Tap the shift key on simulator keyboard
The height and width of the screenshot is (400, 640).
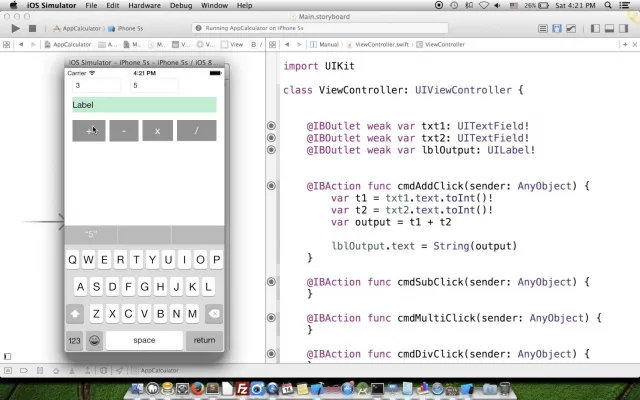point(75,314)
